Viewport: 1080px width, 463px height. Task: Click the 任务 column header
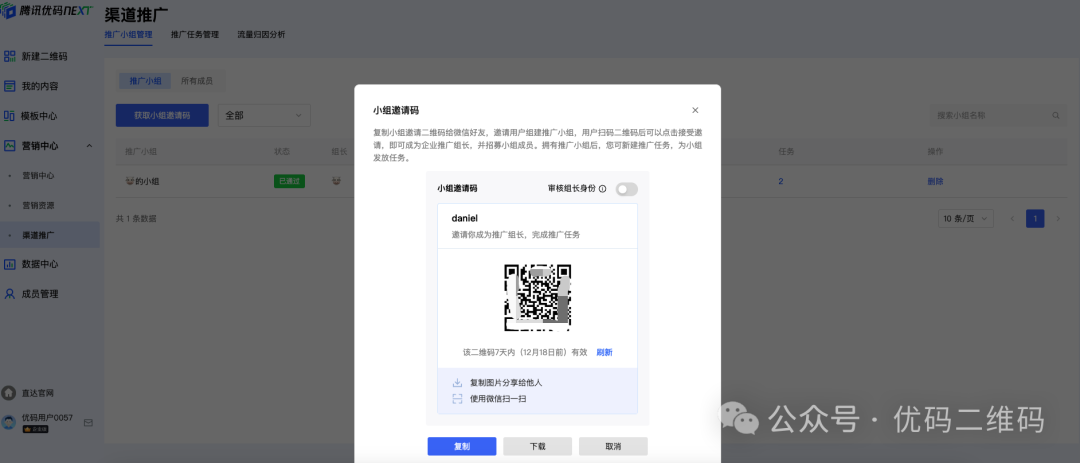[786, 151]
